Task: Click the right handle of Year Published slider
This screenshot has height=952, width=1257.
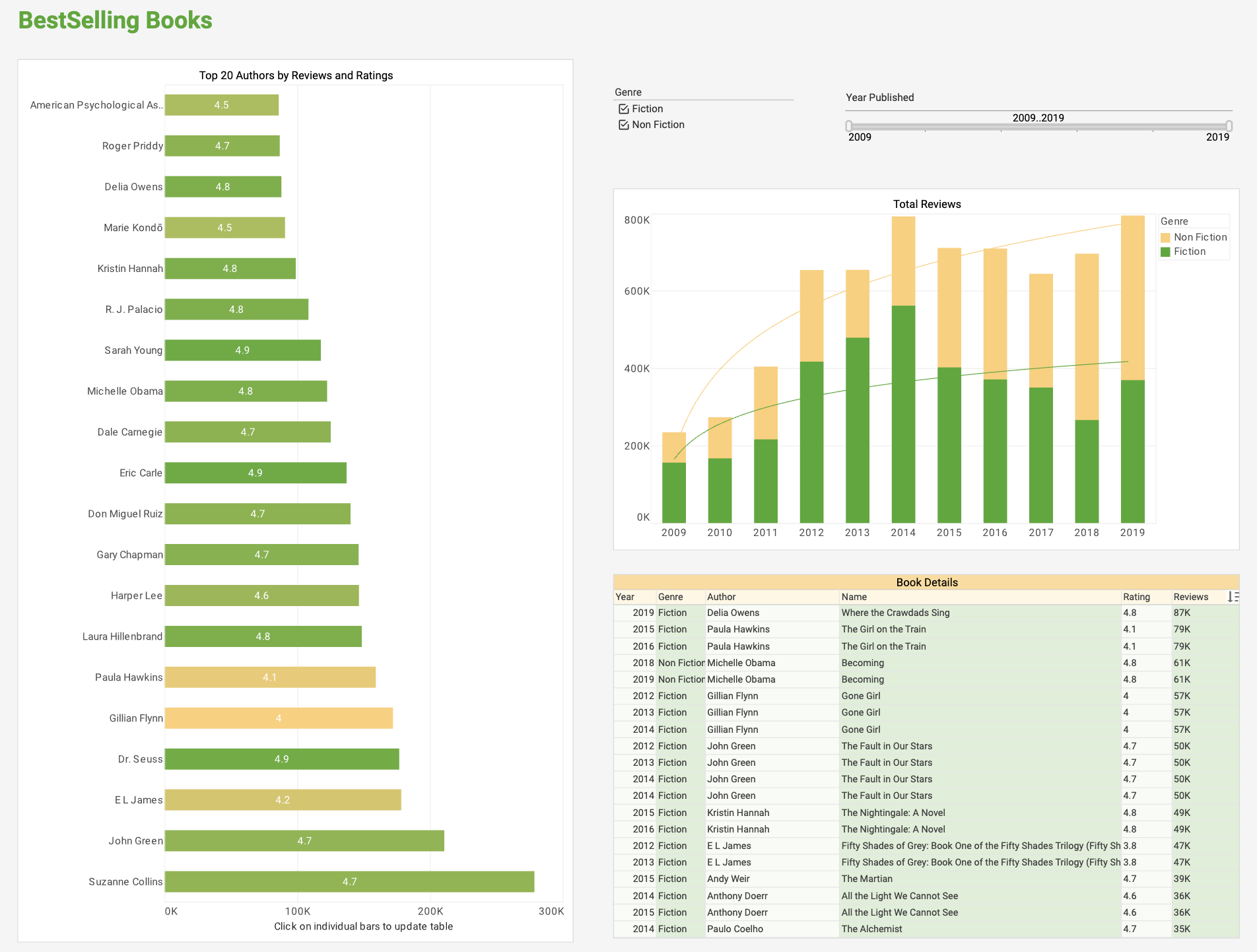Action: tap(1229, 126)
